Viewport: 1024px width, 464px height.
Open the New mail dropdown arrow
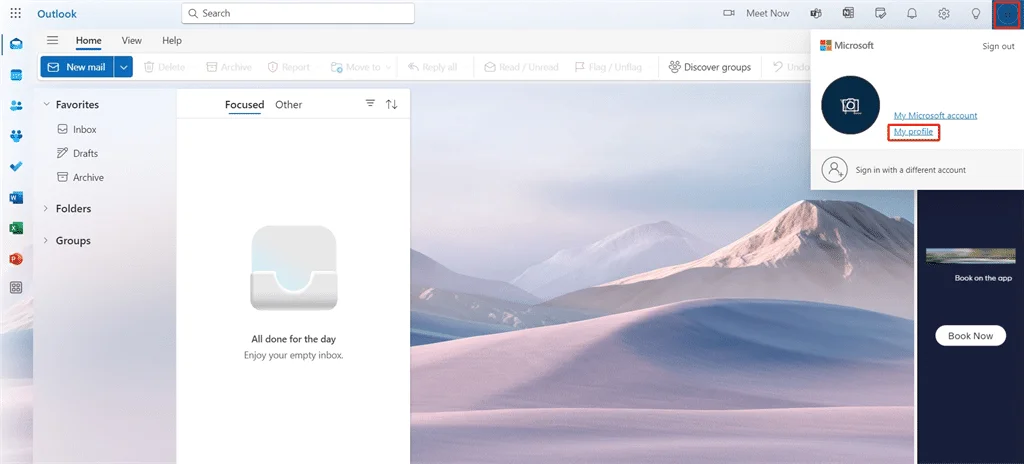(x=123, y=67)
